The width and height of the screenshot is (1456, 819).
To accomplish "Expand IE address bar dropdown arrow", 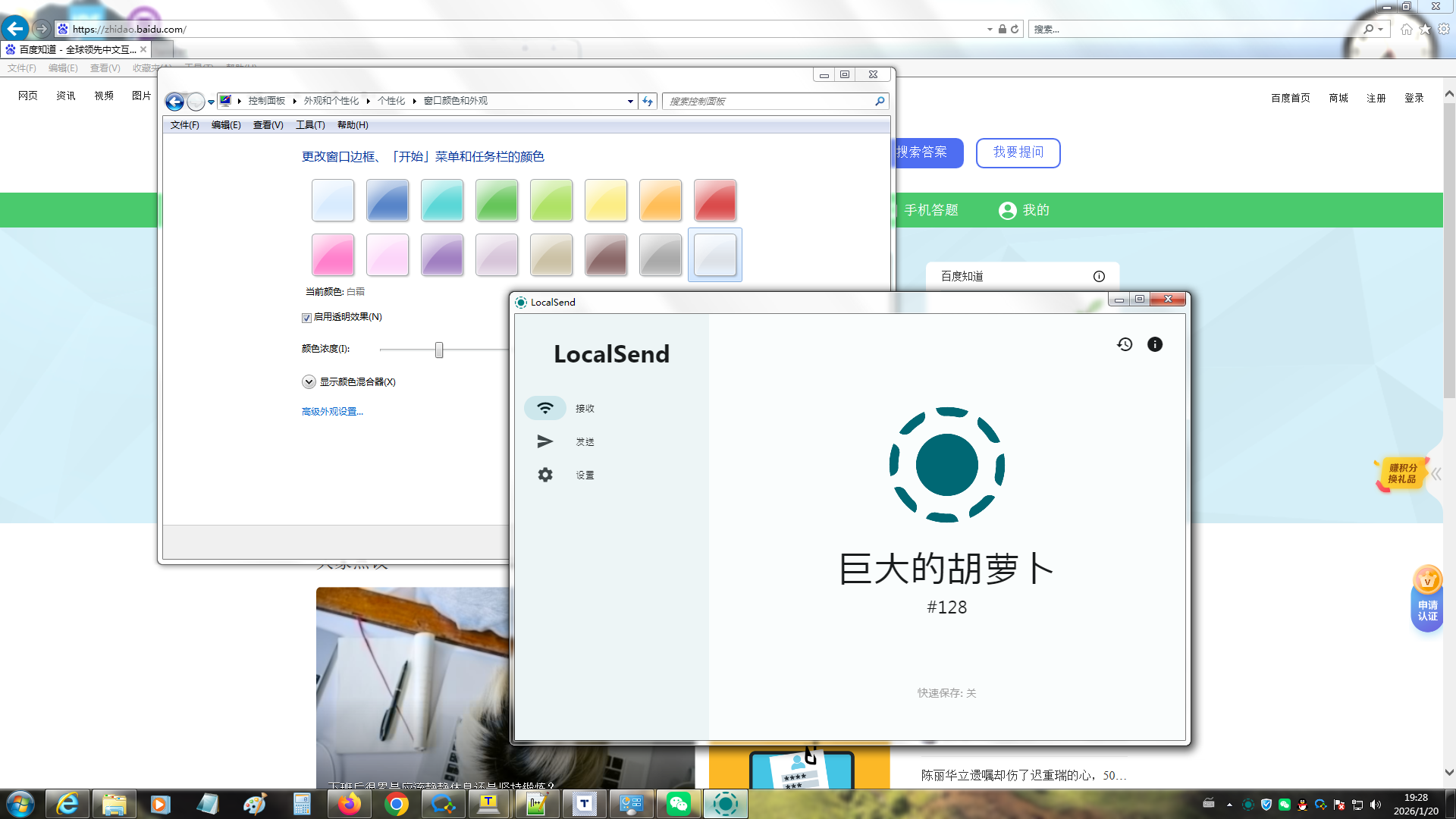I will coord(990,29).
